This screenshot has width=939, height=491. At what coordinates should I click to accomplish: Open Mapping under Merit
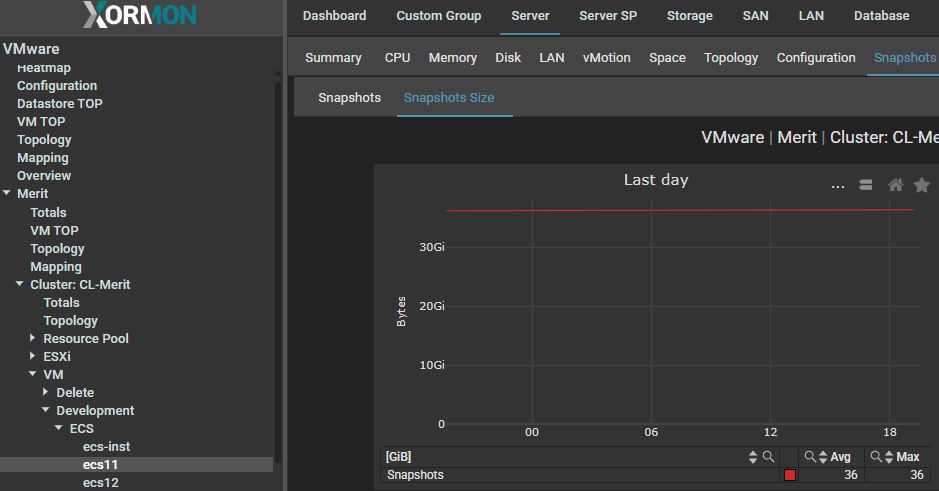[56, 266]
